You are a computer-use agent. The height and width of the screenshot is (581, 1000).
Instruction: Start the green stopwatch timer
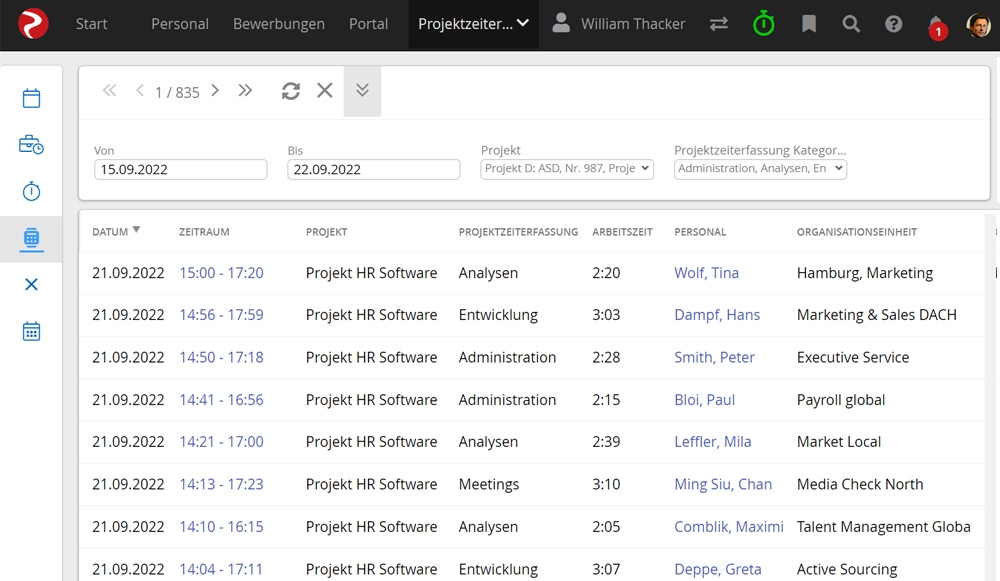[763, 24]
